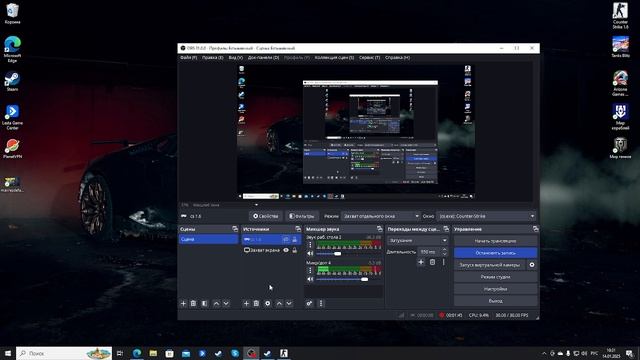
Task: Remove the transition with trash icon
Action: [432, 262]
